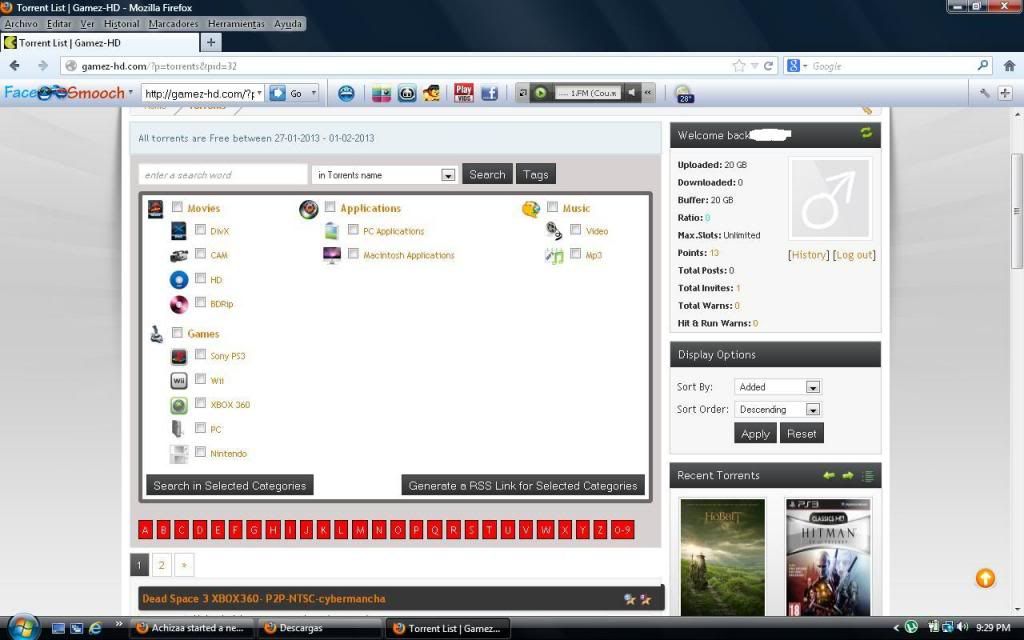The height and width of the screenshot is (640, 1024).
Task: Open the 'in Torrents name' dropdown
Action: coord(385,174)
